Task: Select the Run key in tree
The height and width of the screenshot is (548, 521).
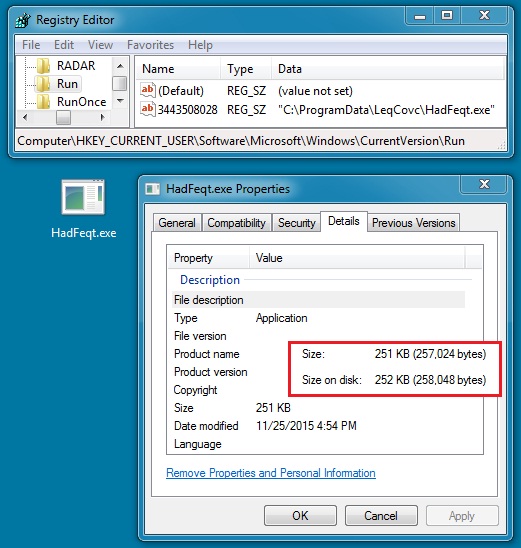Action: (67, 84)
